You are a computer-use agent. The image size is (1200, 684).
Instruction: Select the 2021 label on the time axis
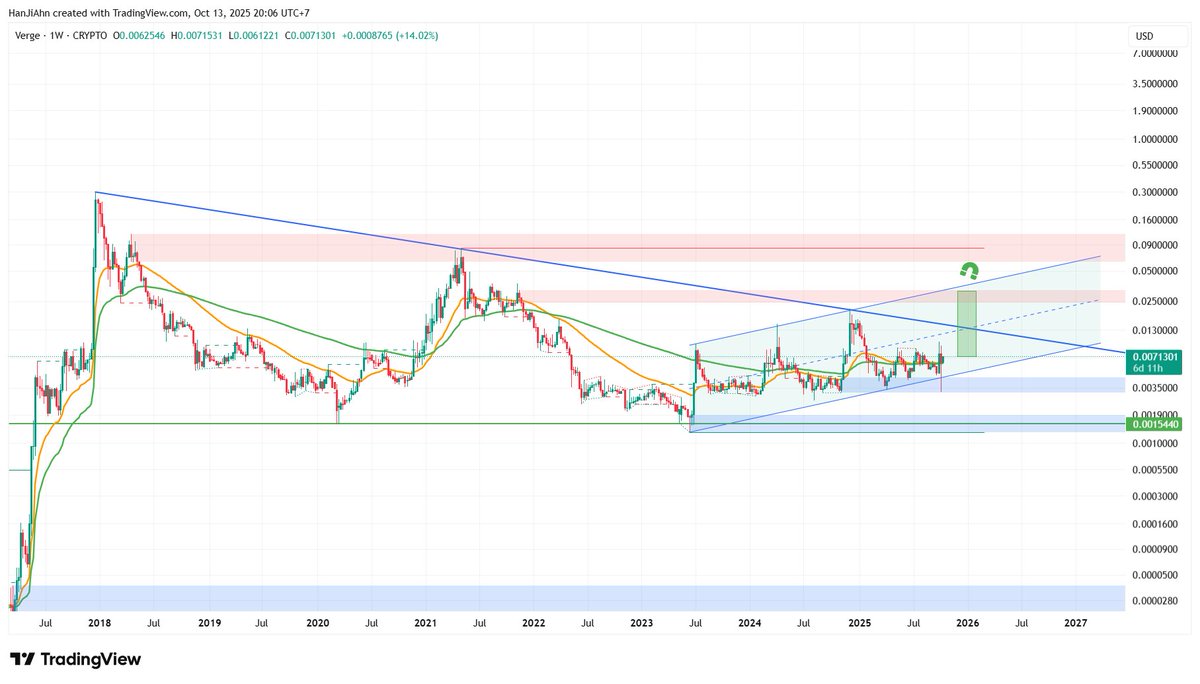click(x=426, y=622)
